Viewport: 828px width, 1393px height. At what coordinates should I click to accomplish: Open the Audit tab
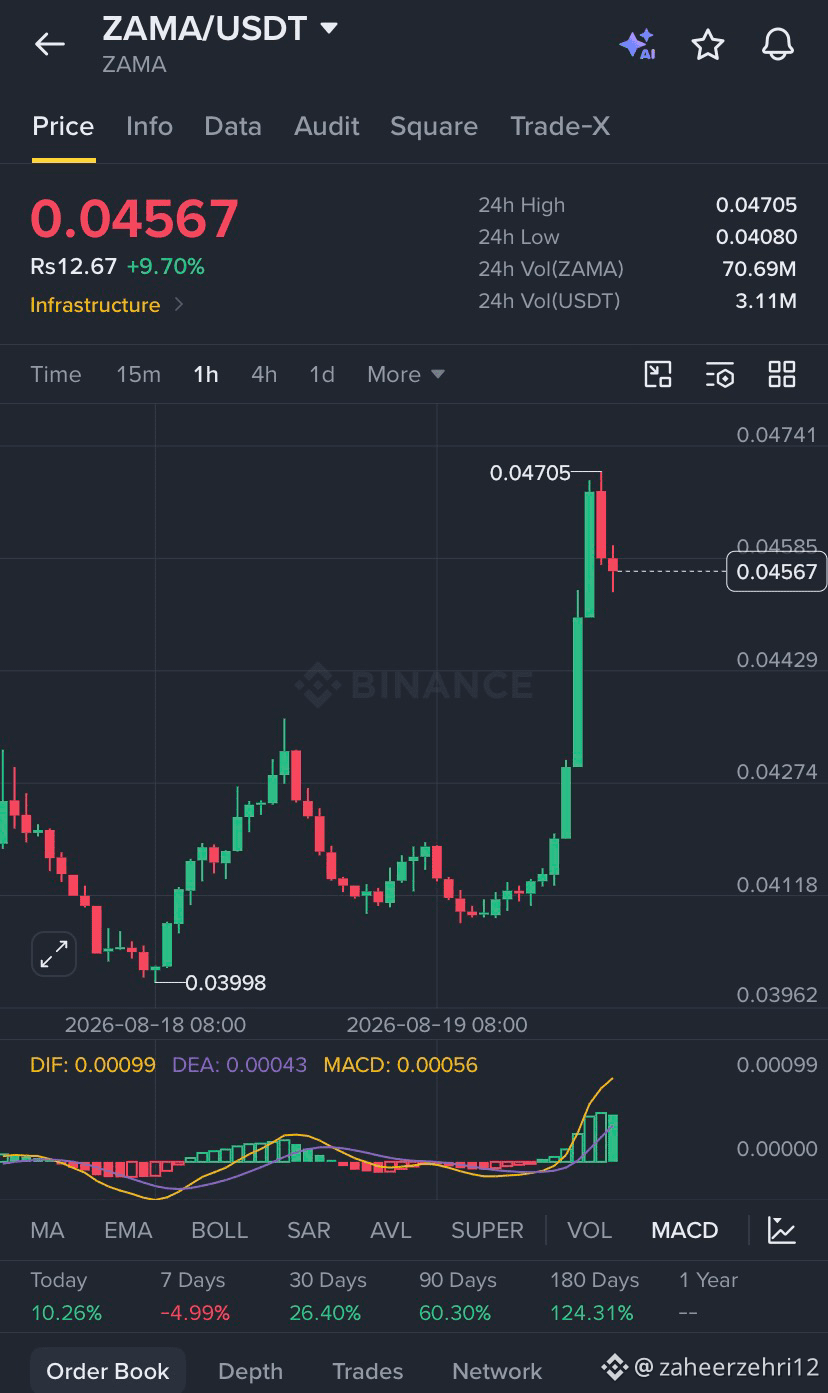tap(327, 126)
